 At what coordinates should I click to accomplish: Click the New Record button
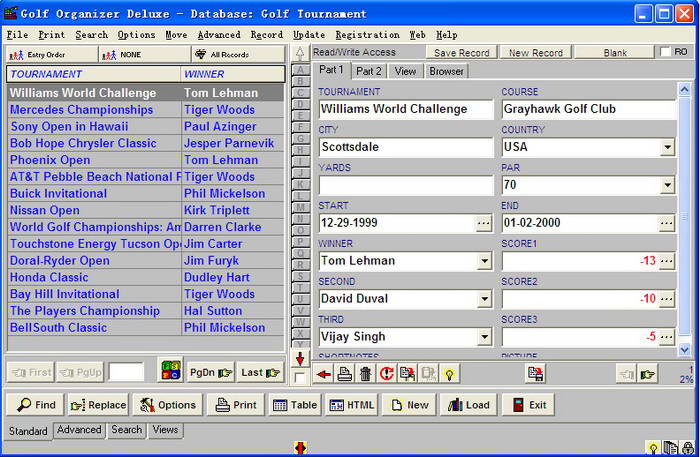click(x=536, y=53)
